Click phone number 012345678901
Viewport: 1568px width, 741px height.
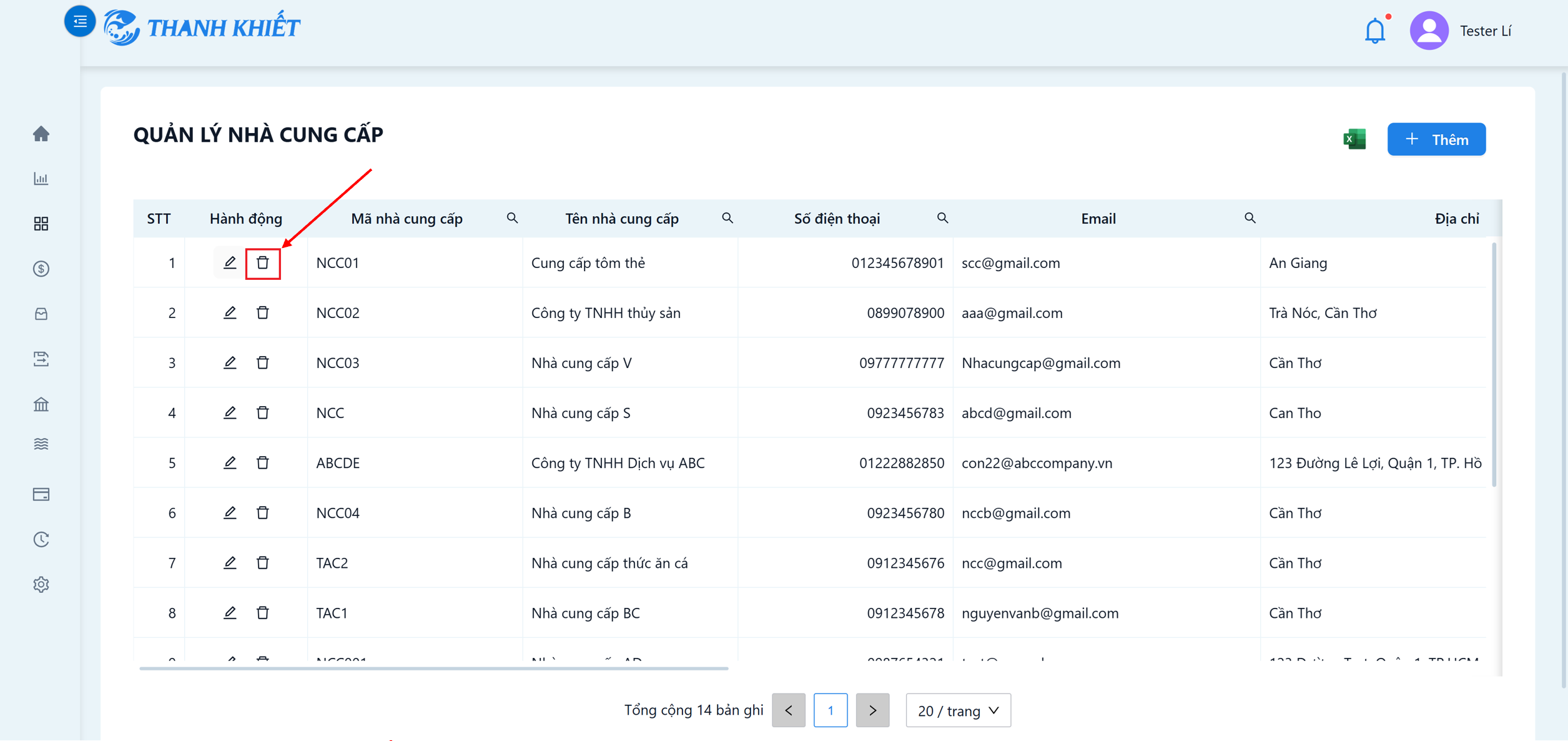pos(897,262)
